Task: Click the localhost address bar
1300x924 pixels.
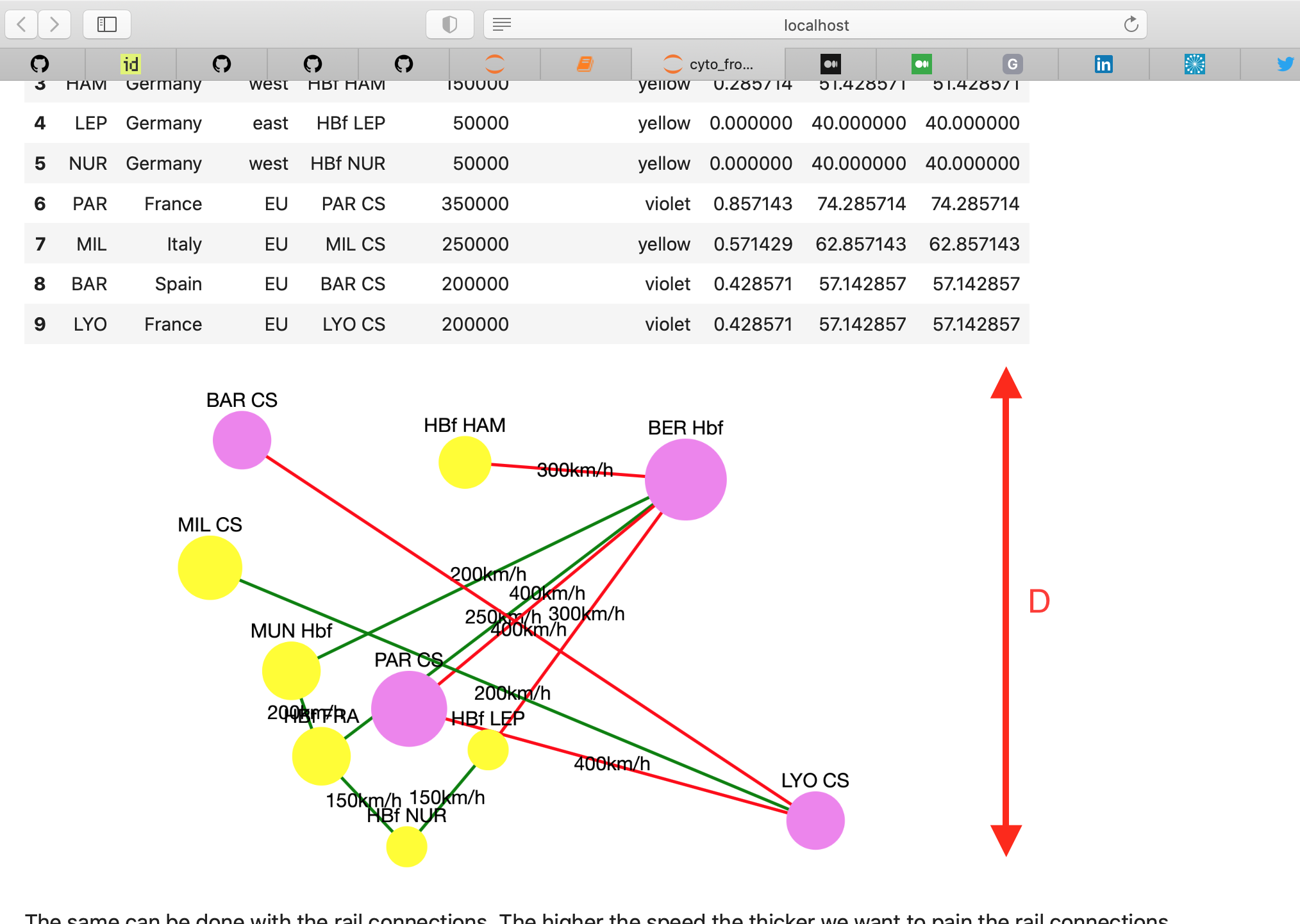Action: click(x=815, y=24)
